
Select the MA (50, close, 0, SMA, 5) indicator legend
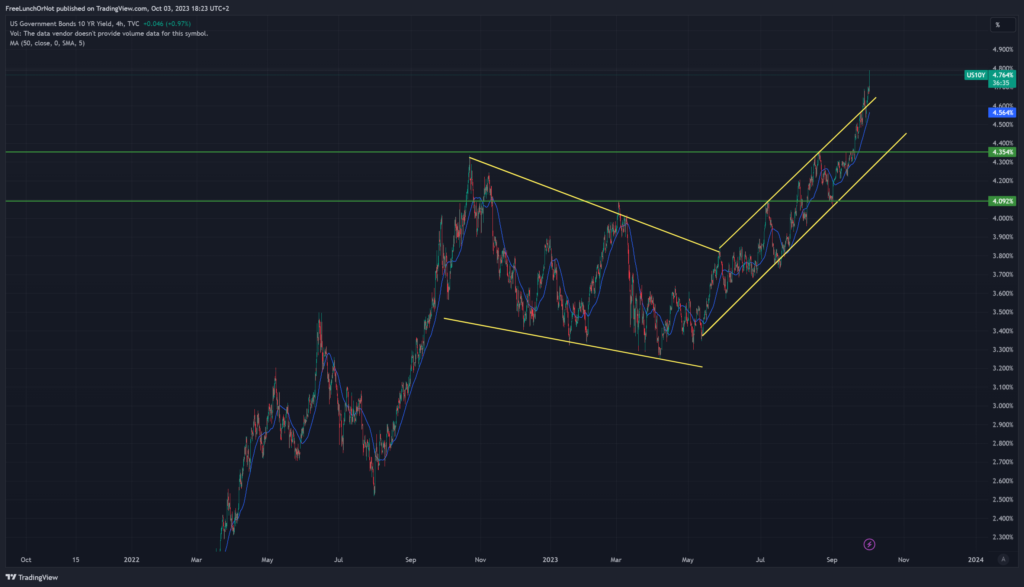(48, 43)
